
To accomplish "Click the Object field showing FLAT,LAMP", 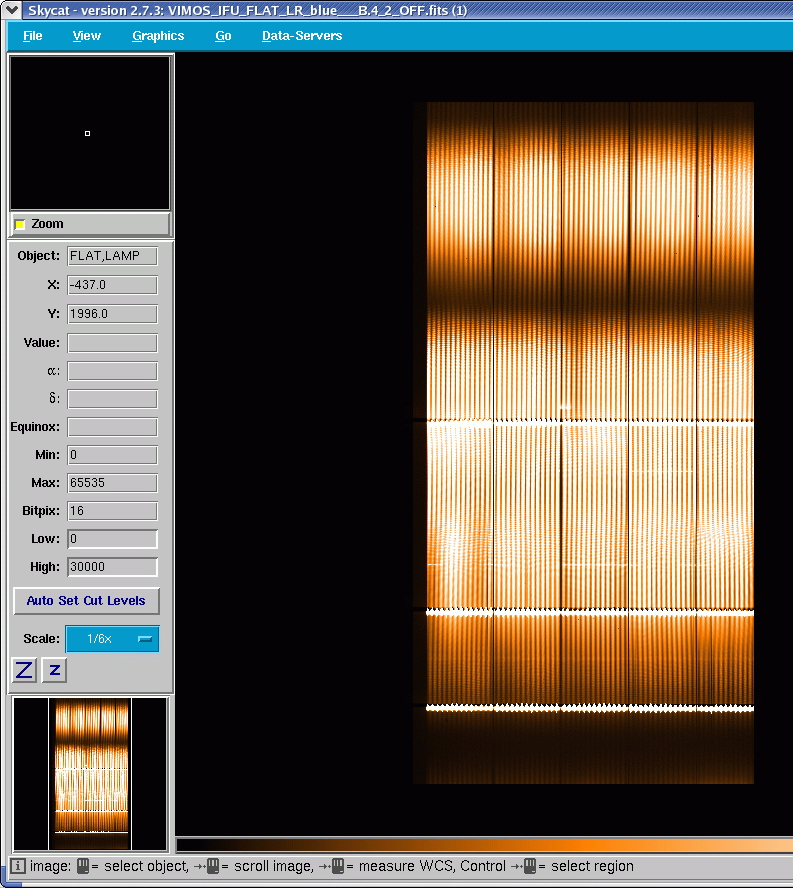I will point(112,256).
